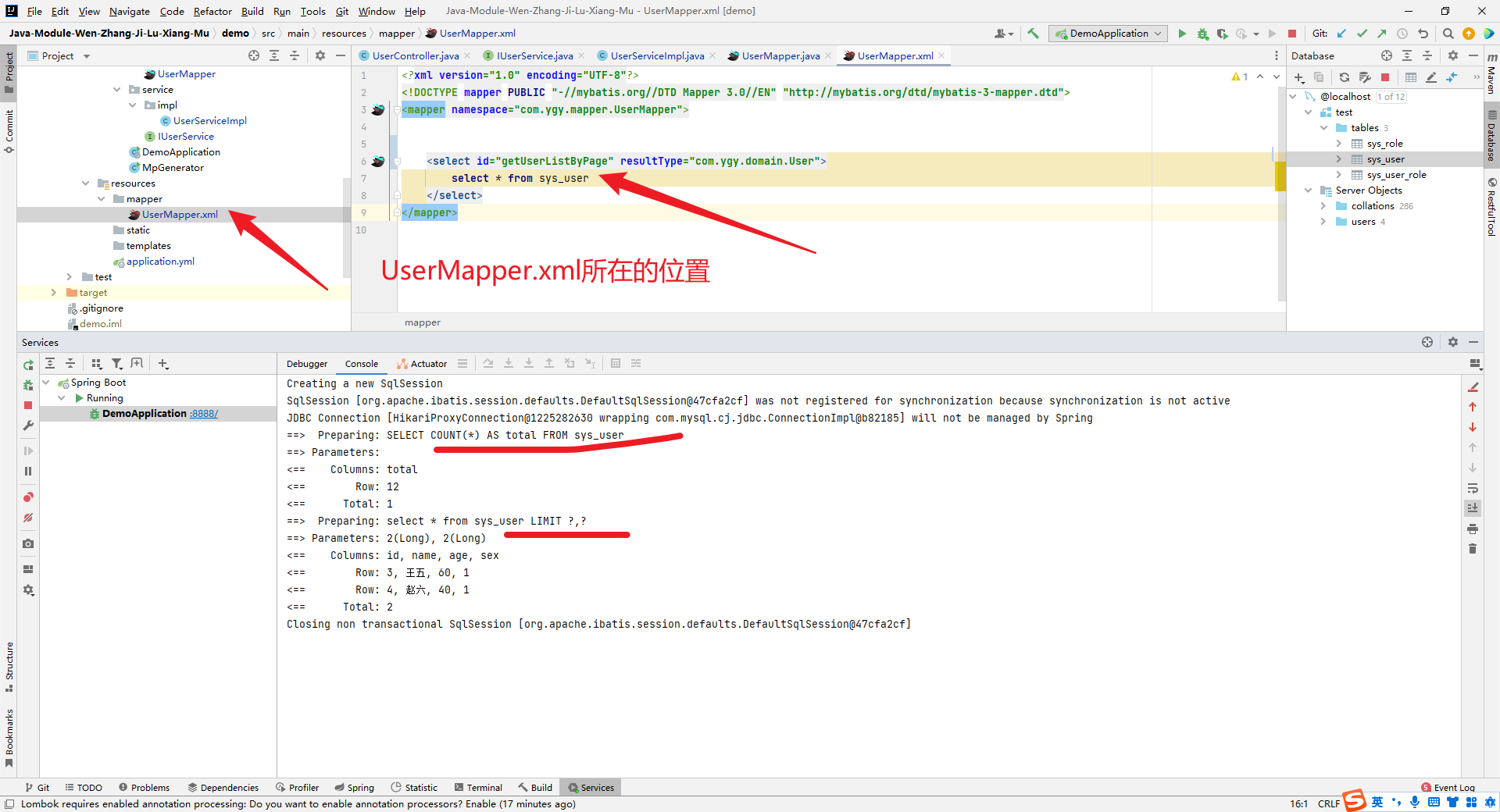1500x812 pixels.
Task: Select opened file in Project panel
Action: tap(254, 55)
